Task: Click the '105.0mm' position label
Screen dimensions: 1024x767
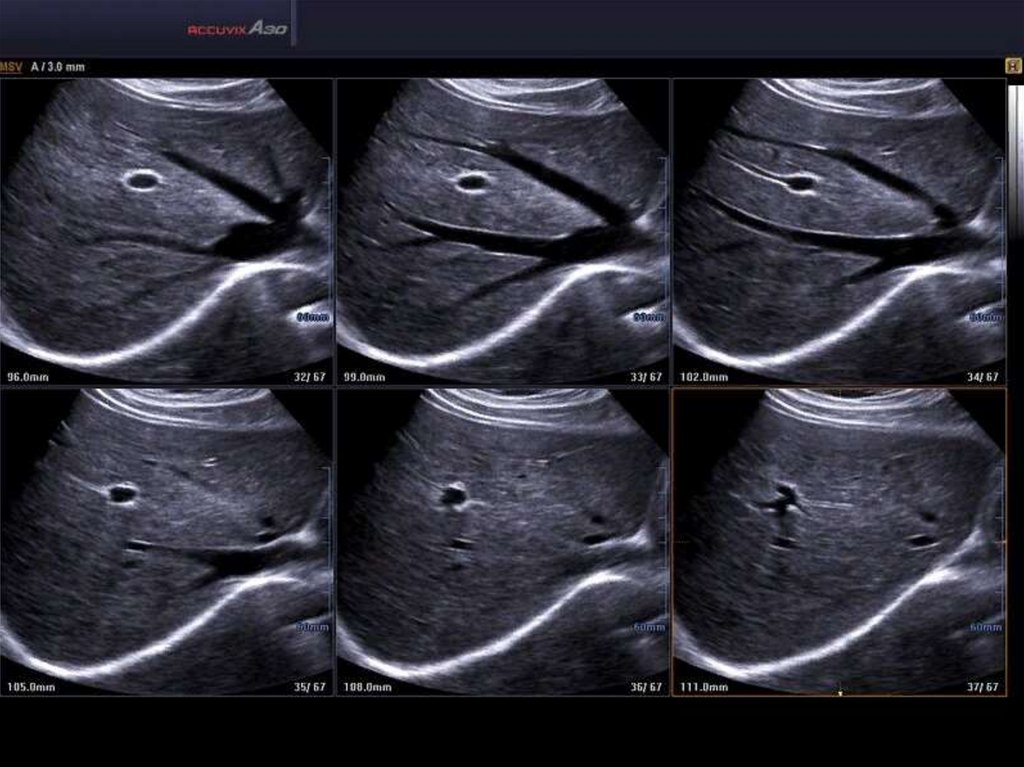Action: pyautogui.click(x=31, y=687)
